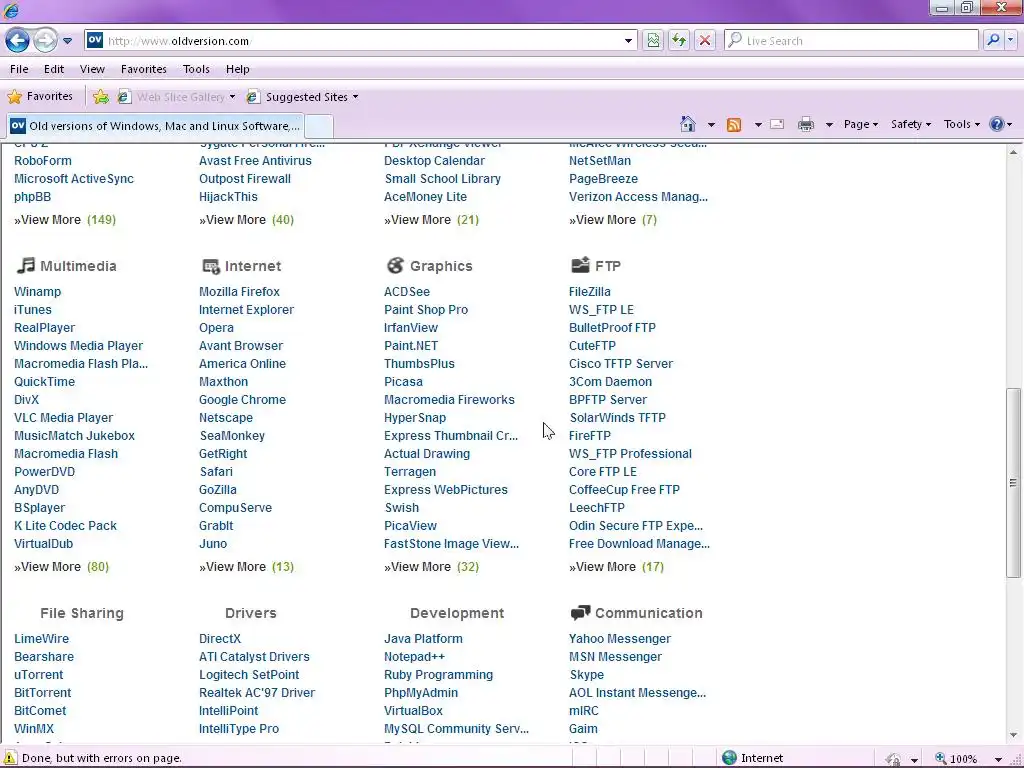Click the Home page icon
The height and width of the screenshot is (768, 1024).
688,124
